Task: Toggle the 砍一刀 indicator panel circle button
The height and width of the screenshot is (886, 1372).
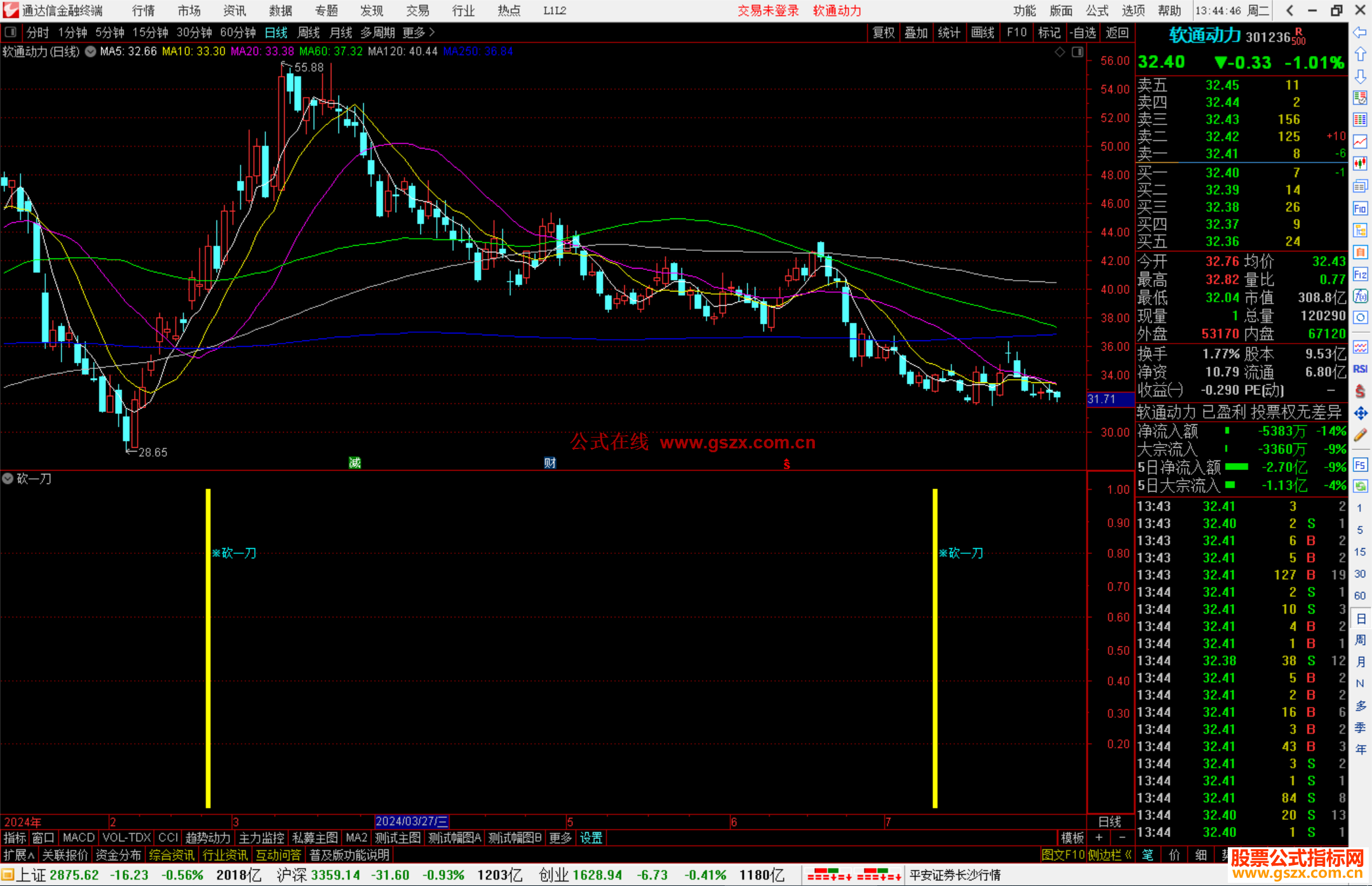Action: point(8,478)
